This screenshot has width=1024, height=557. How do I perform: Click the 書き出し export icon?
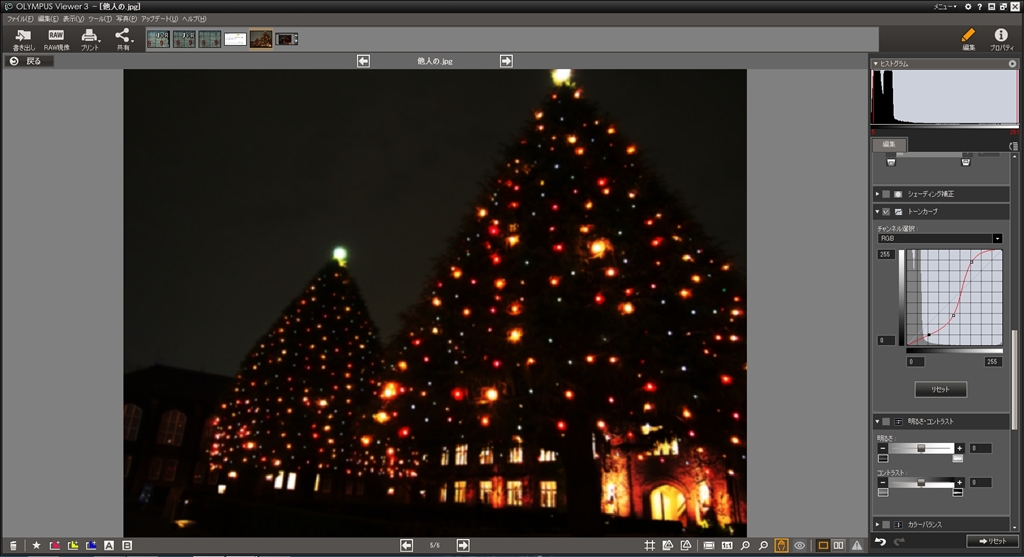pyautogui.click(x=24, y=39)
